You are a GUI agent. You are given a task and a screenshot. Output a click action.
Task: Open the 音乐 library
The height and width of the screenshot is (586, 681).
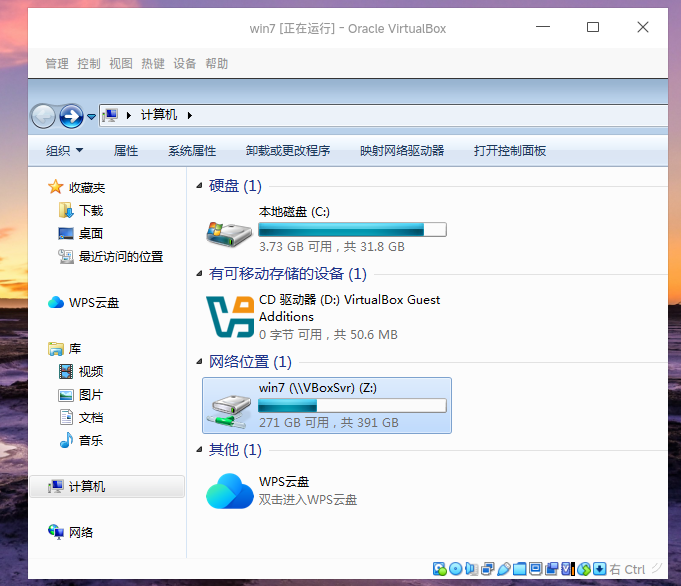[x=91, y=441]
